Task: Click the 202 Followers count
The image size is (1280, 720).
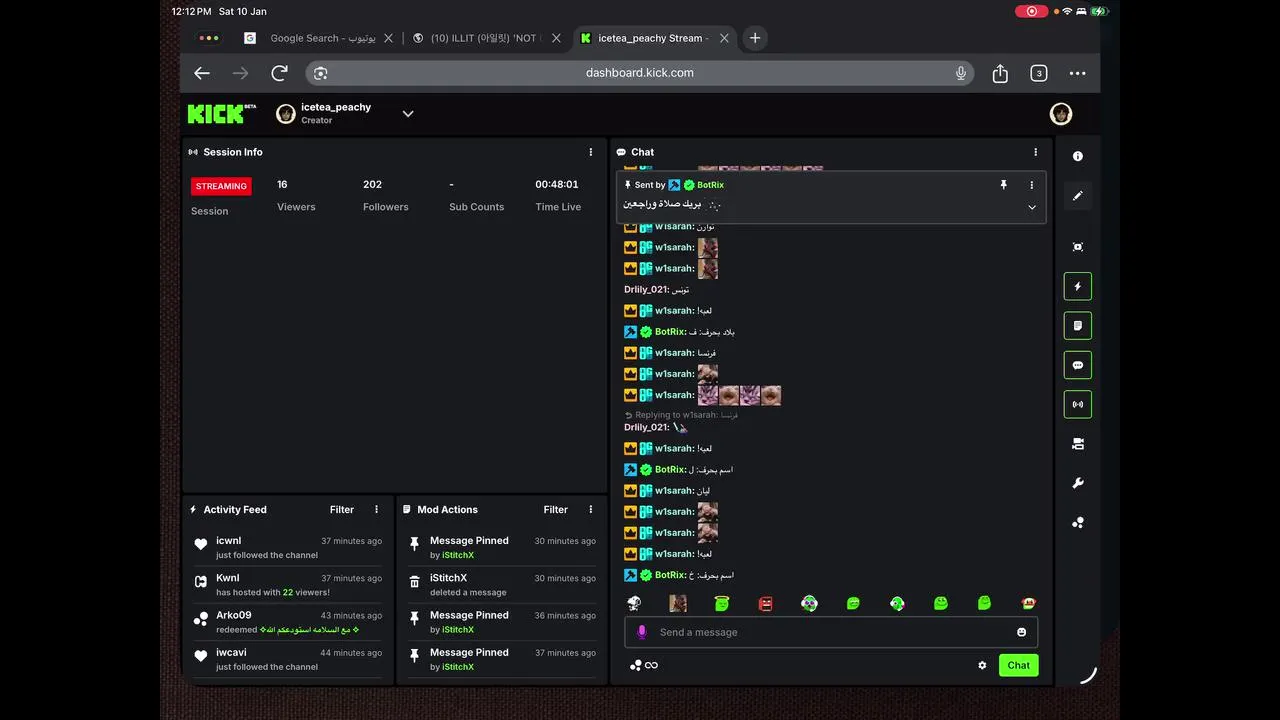Action: (372, 184)
